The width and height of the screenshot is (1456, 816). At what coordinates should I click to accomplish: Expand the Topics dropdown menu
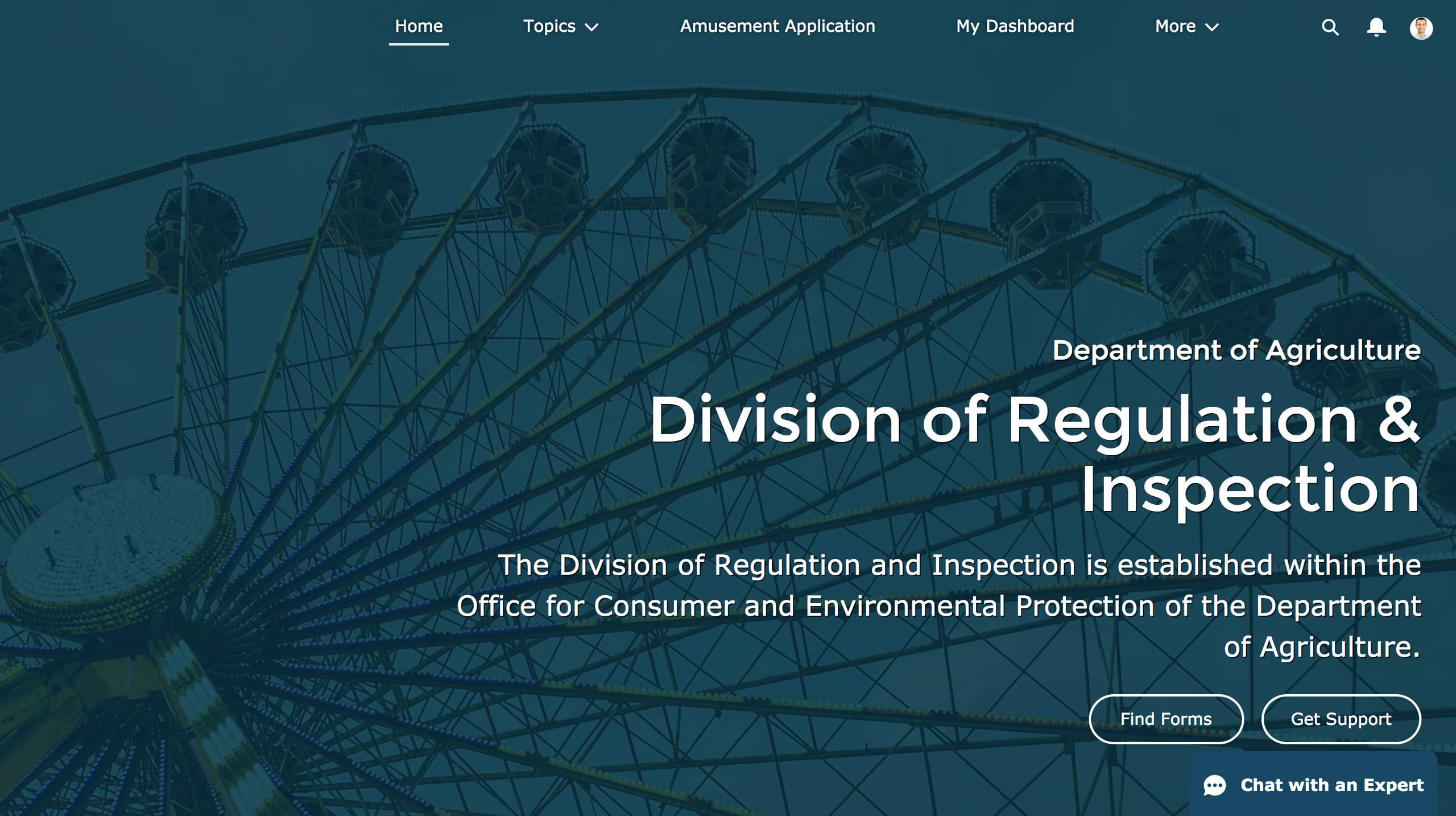[560, 26]
